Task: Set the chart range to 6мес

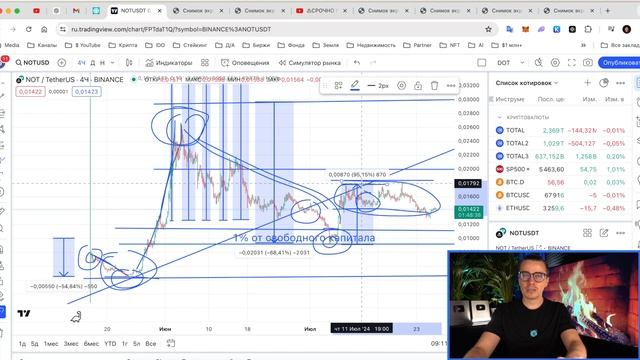Action: [x=91, y=344]
